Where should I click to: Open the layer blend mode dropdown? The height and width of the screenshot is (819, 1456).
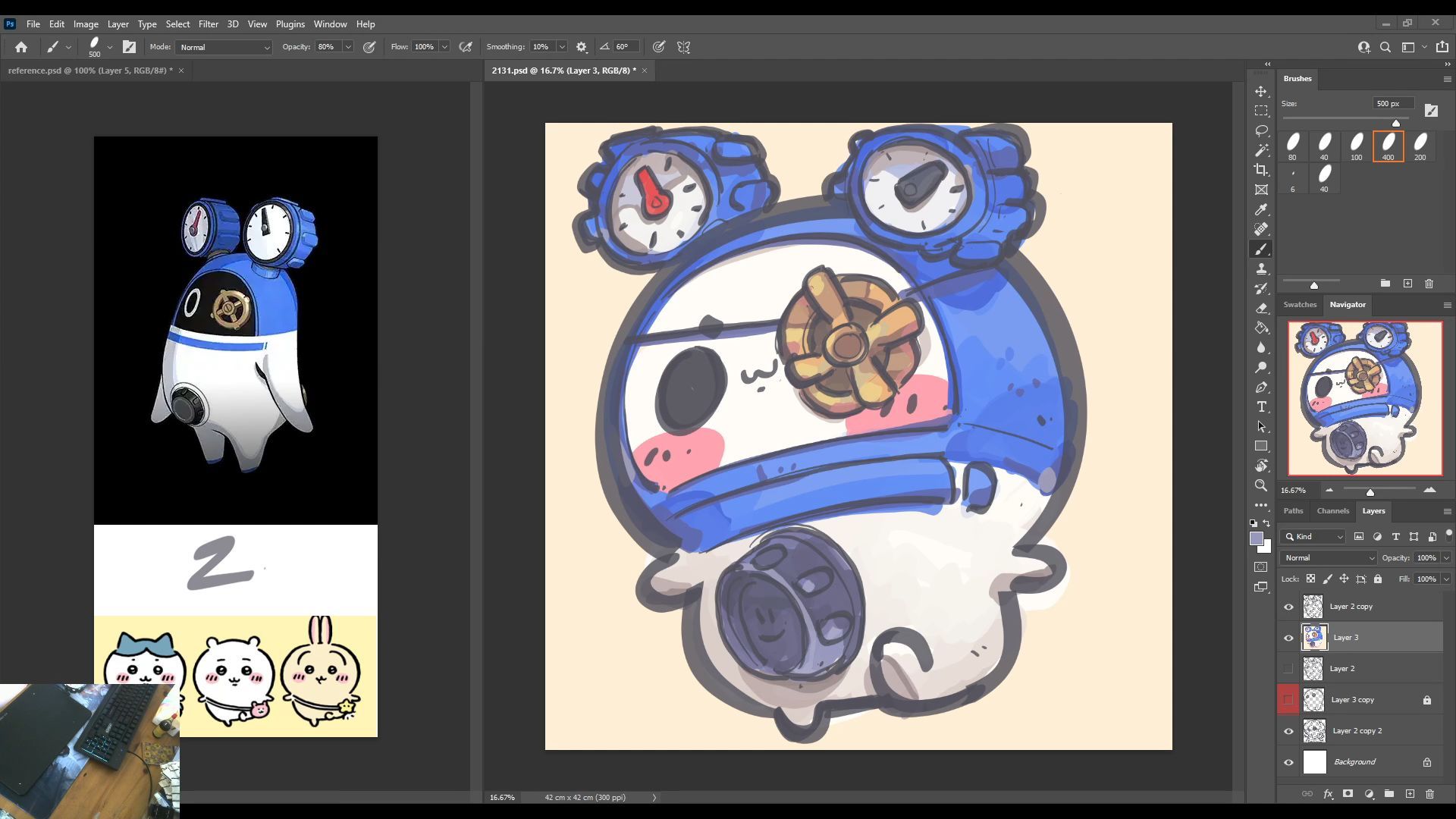1328,557
